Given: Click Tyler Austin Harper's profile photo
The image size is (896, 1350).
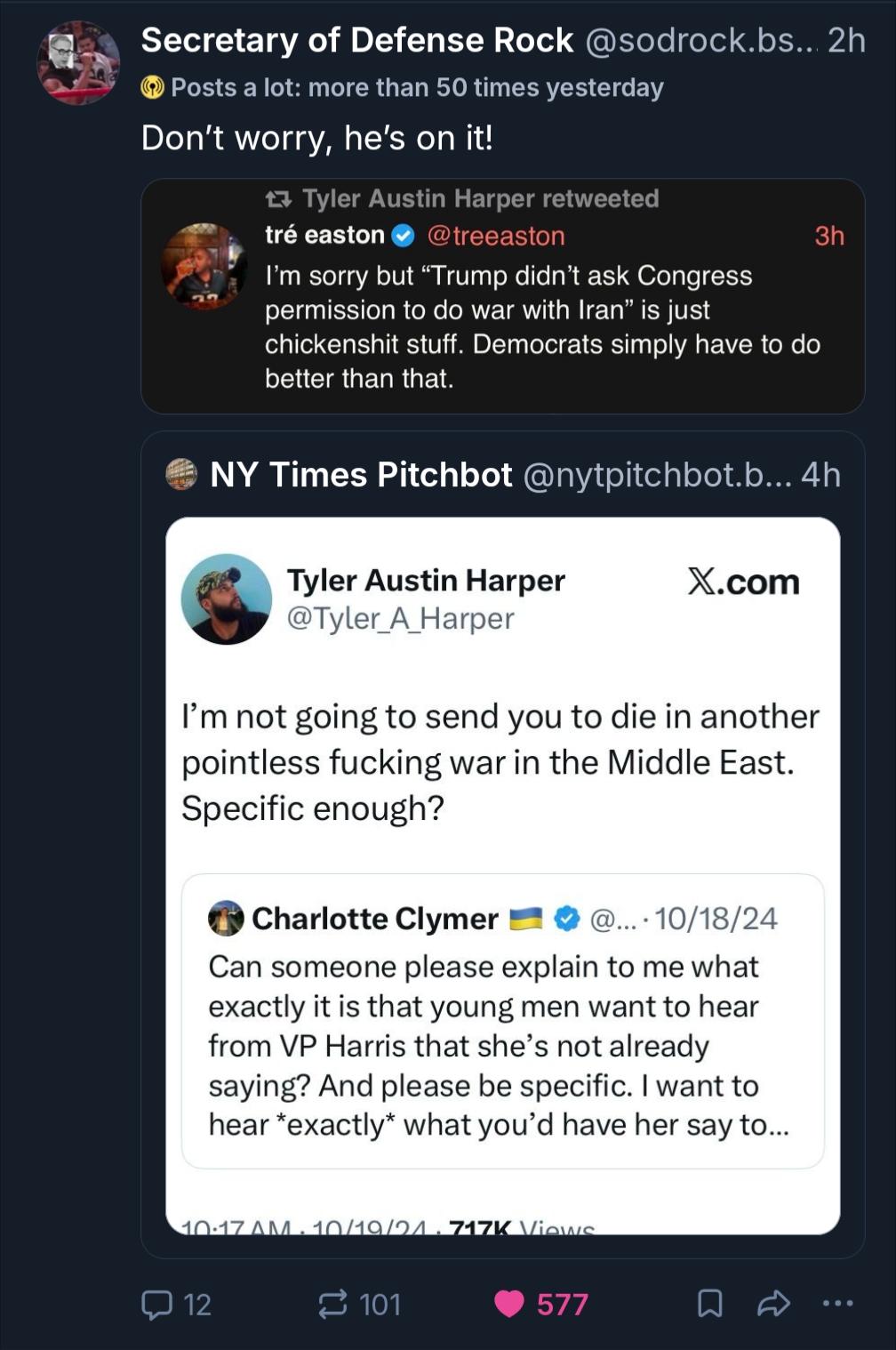Looking at the screenshot, I should (x=227, y=599).
